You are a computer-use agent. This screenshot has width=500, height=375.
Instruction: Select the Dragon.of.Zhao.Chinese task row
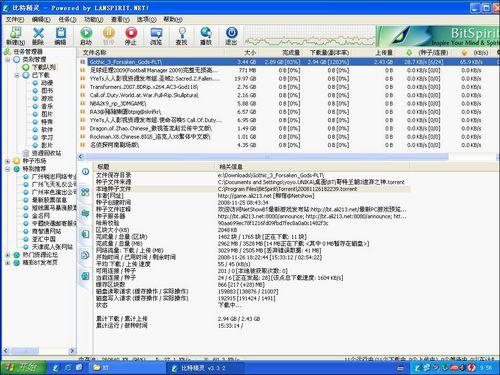(x=288, y=128)
